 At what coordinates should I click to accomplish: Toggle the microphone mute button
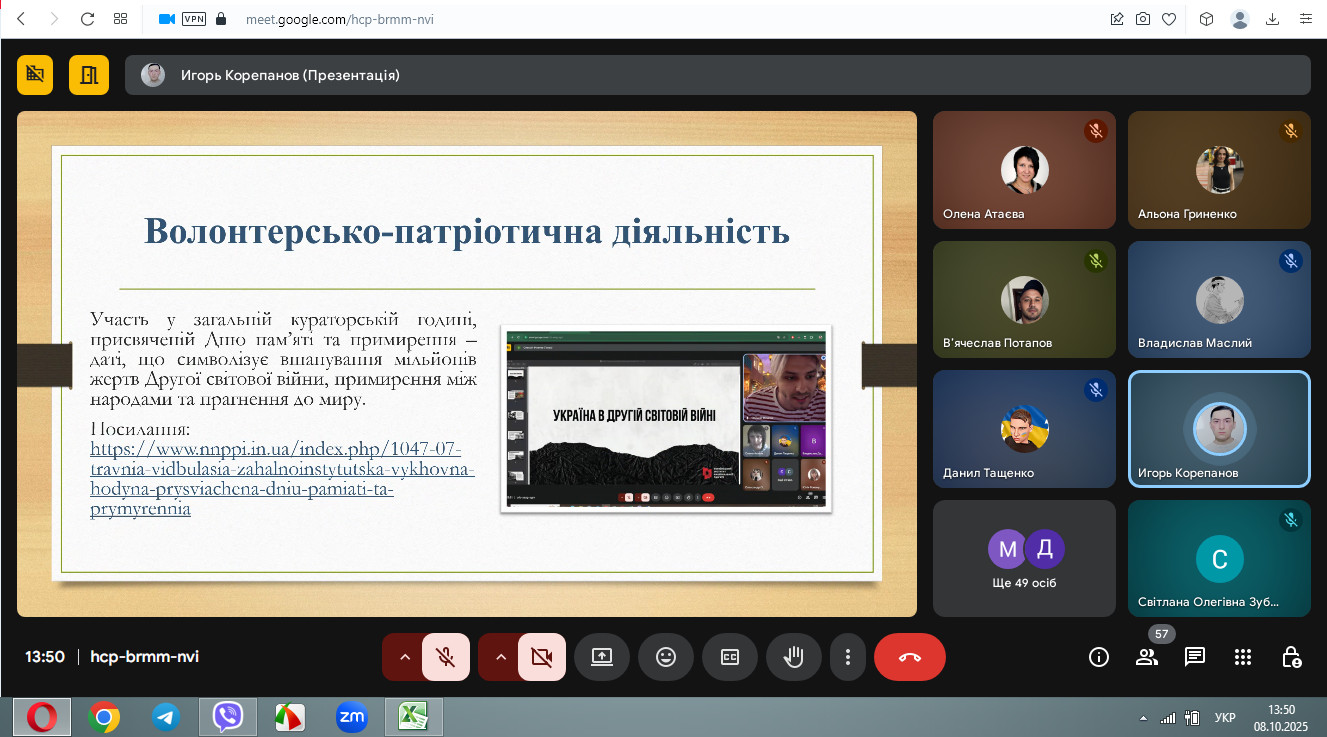pyautogui.click(x=446, y=657)
